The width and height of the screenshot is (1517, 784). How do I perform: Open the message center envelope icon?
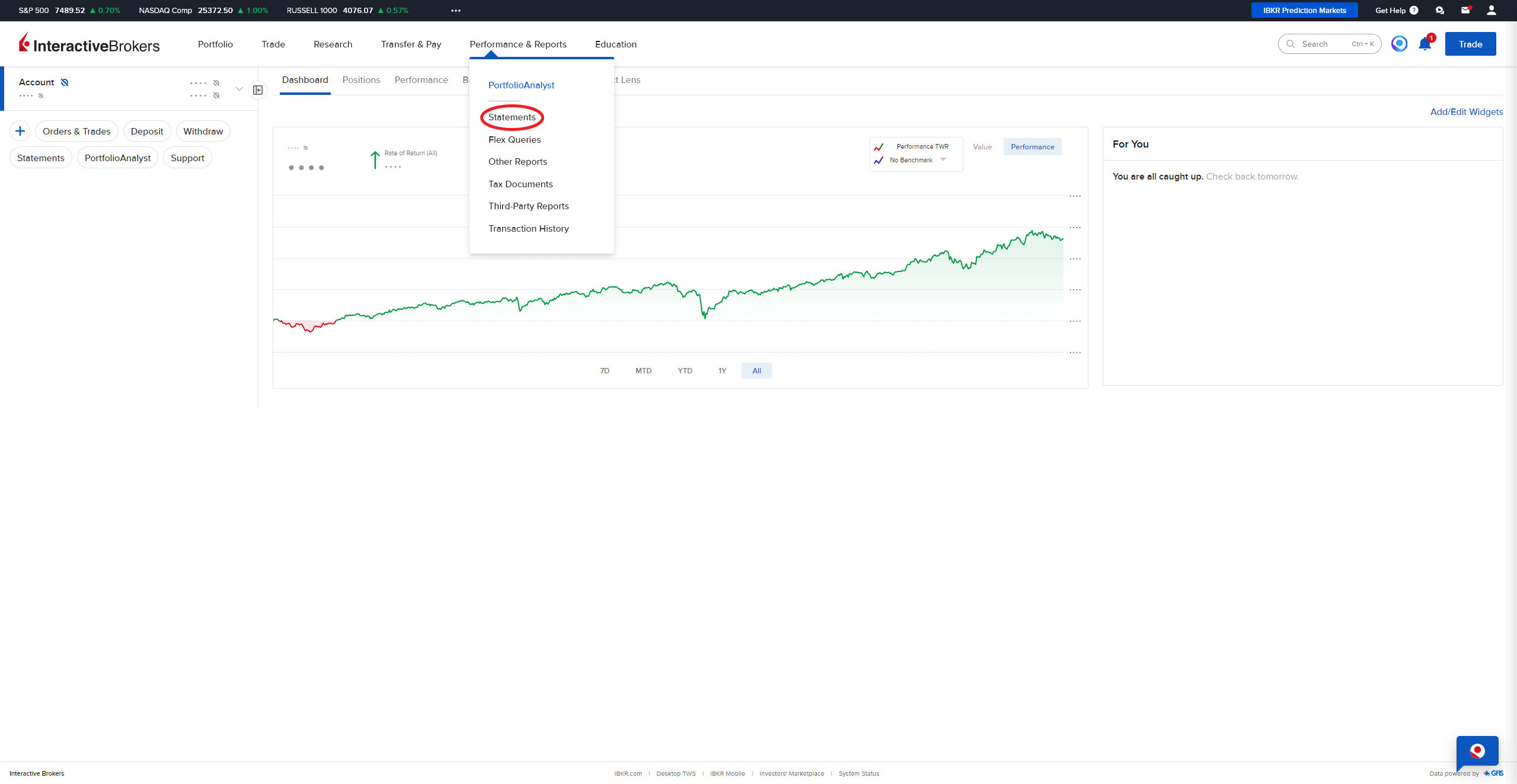tap(1465, 10)
